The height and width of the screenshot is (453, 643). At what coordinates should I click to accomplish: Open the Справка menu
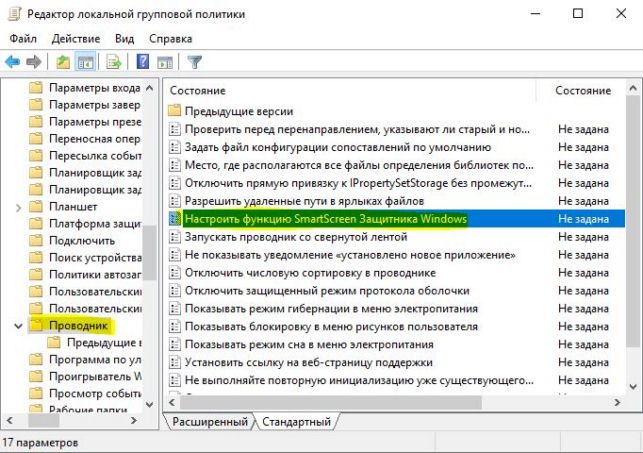[x=171, y=39]
